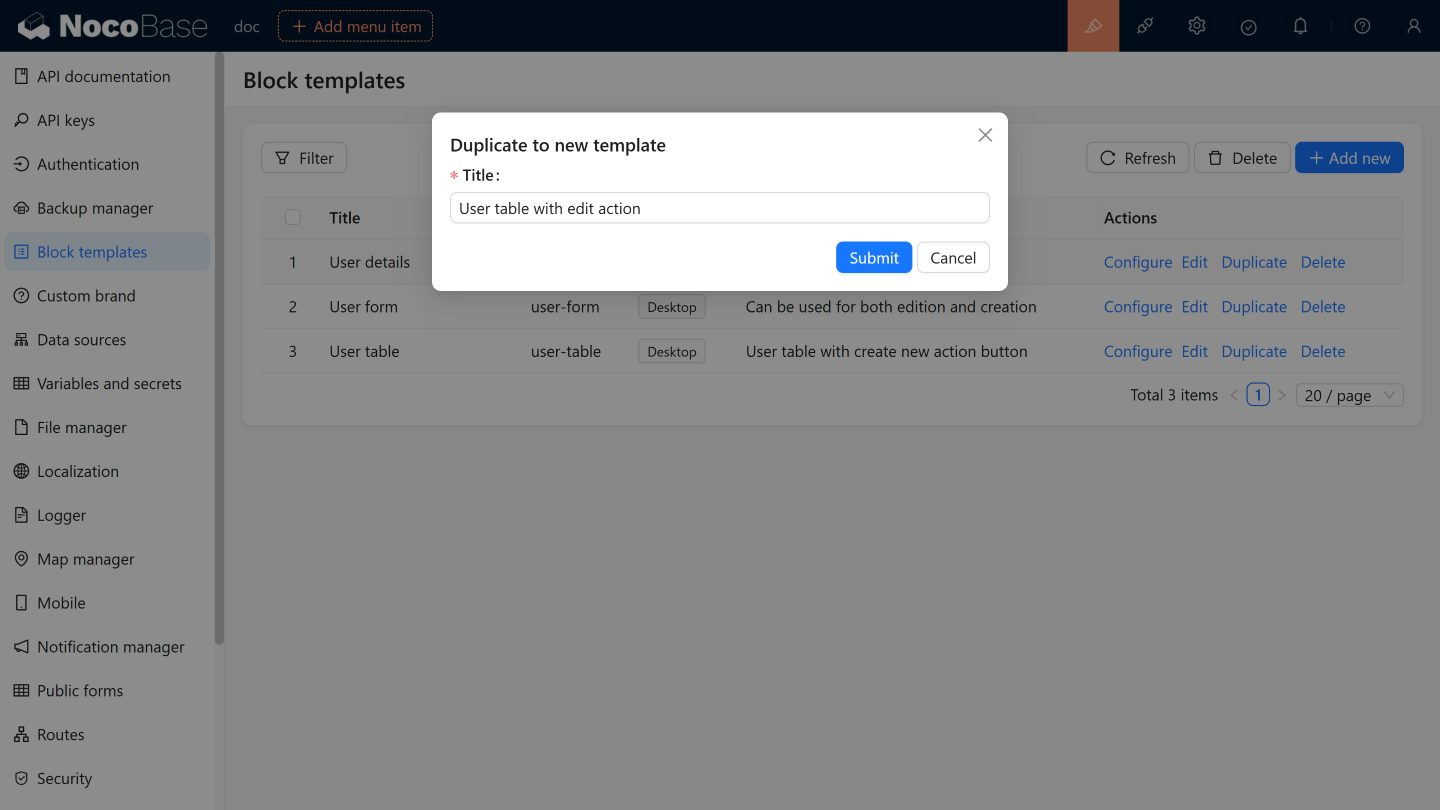
Task: Cancel the duplicate template dialog
Action: click(x=952, y=258)
